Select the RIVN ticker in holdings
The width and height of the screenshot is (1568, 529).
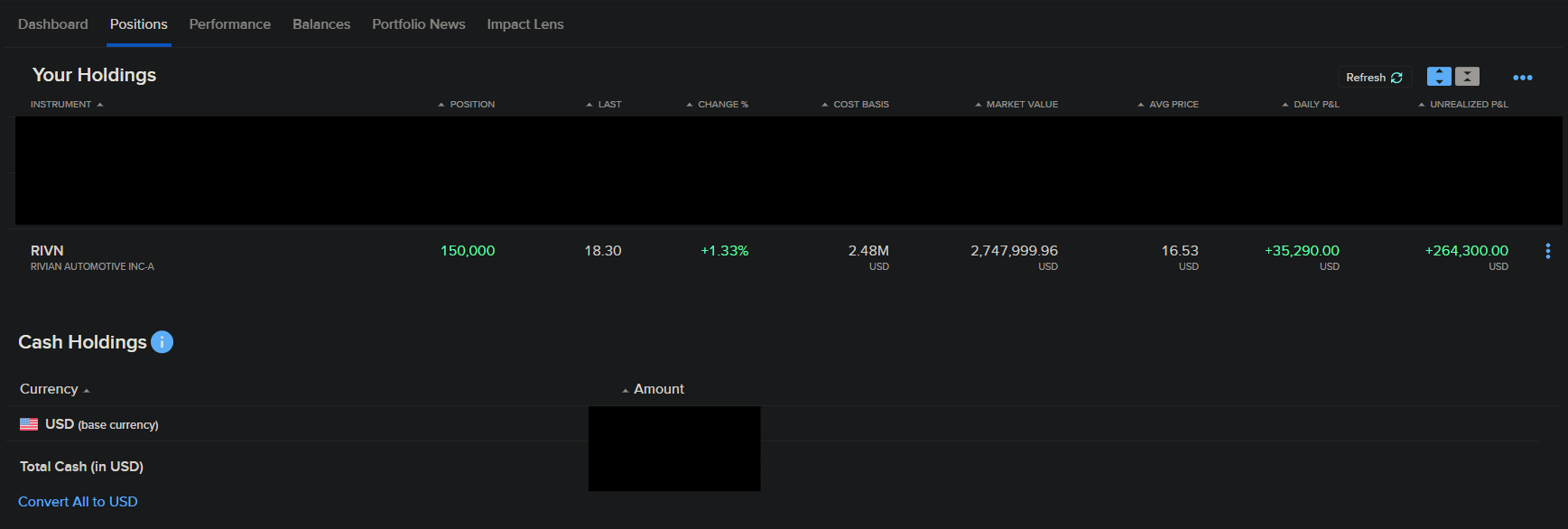pos(47,251)
